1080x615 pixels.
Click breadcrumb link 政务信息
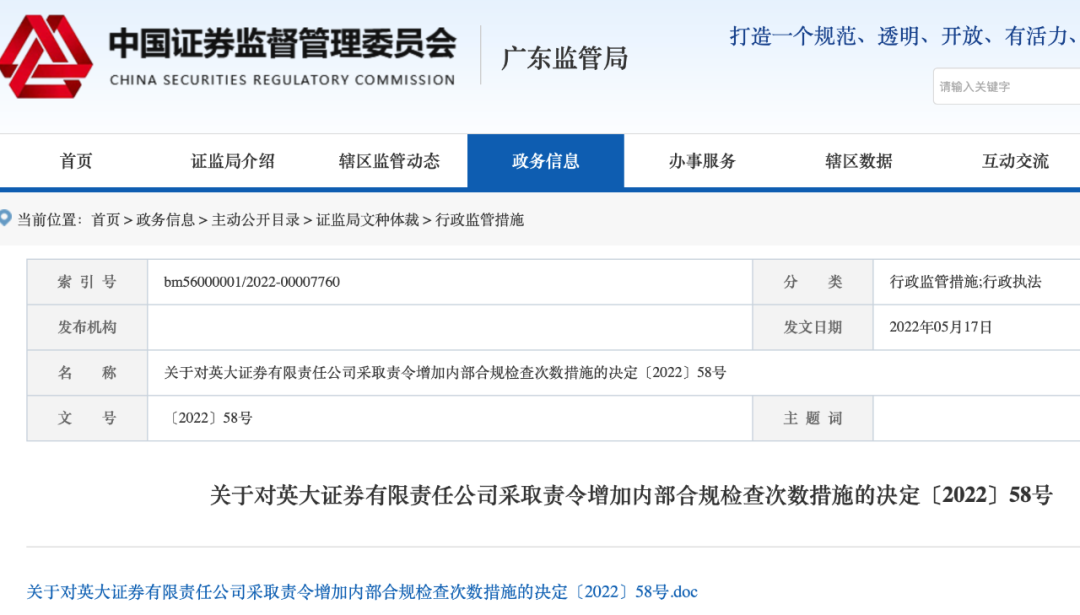(x=165, y=220)
